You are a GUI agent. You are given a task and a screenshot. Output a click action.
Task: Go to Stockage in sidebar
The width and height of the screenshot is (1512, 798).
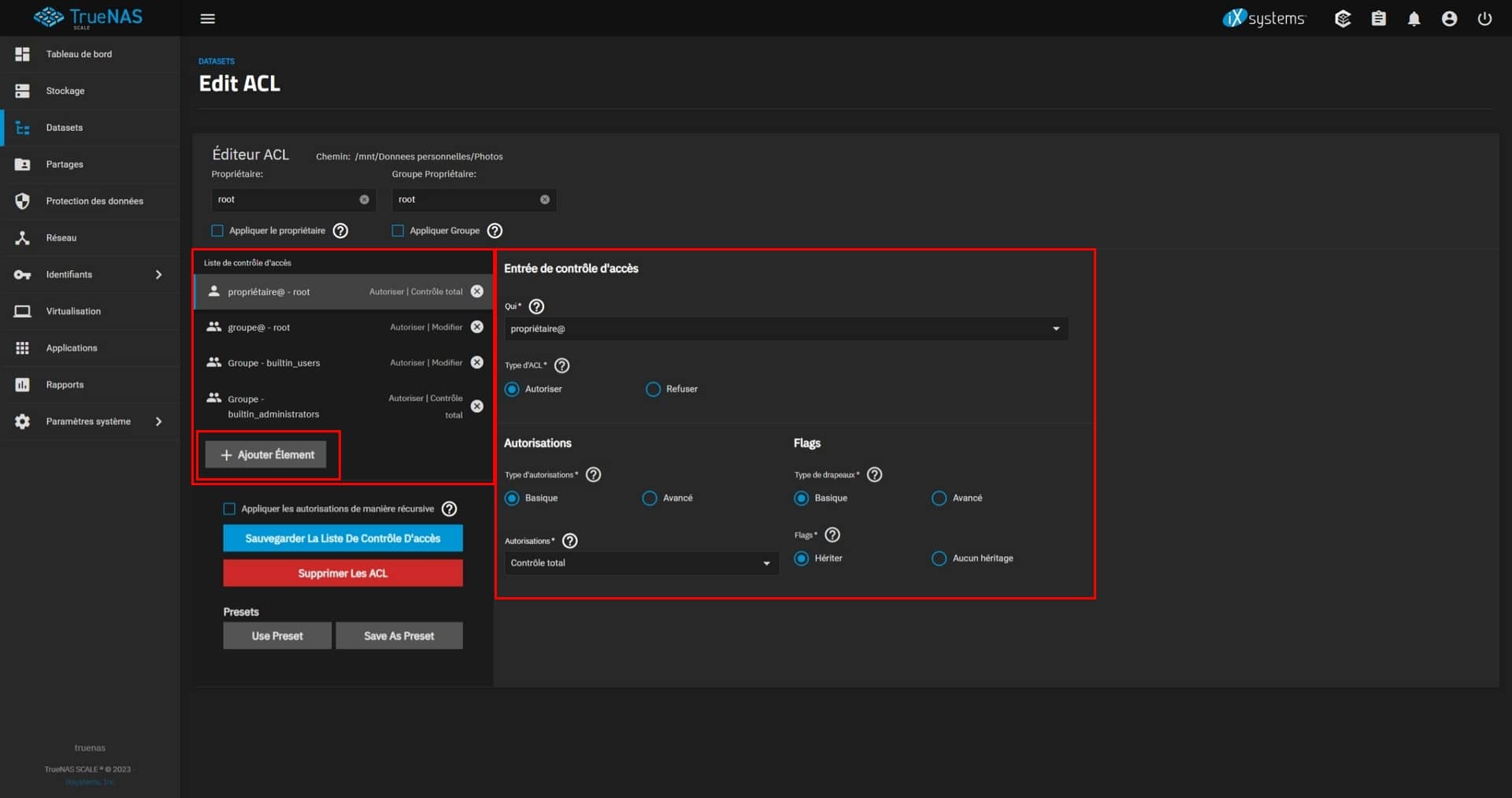[65, 91]
